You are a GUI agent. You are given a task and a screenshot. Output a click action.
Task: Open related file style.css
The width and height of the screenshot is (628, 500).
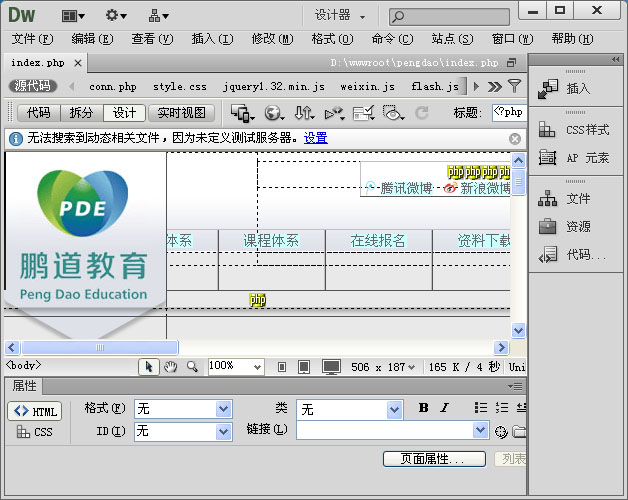pyautogui.click(x=179, y=87)
